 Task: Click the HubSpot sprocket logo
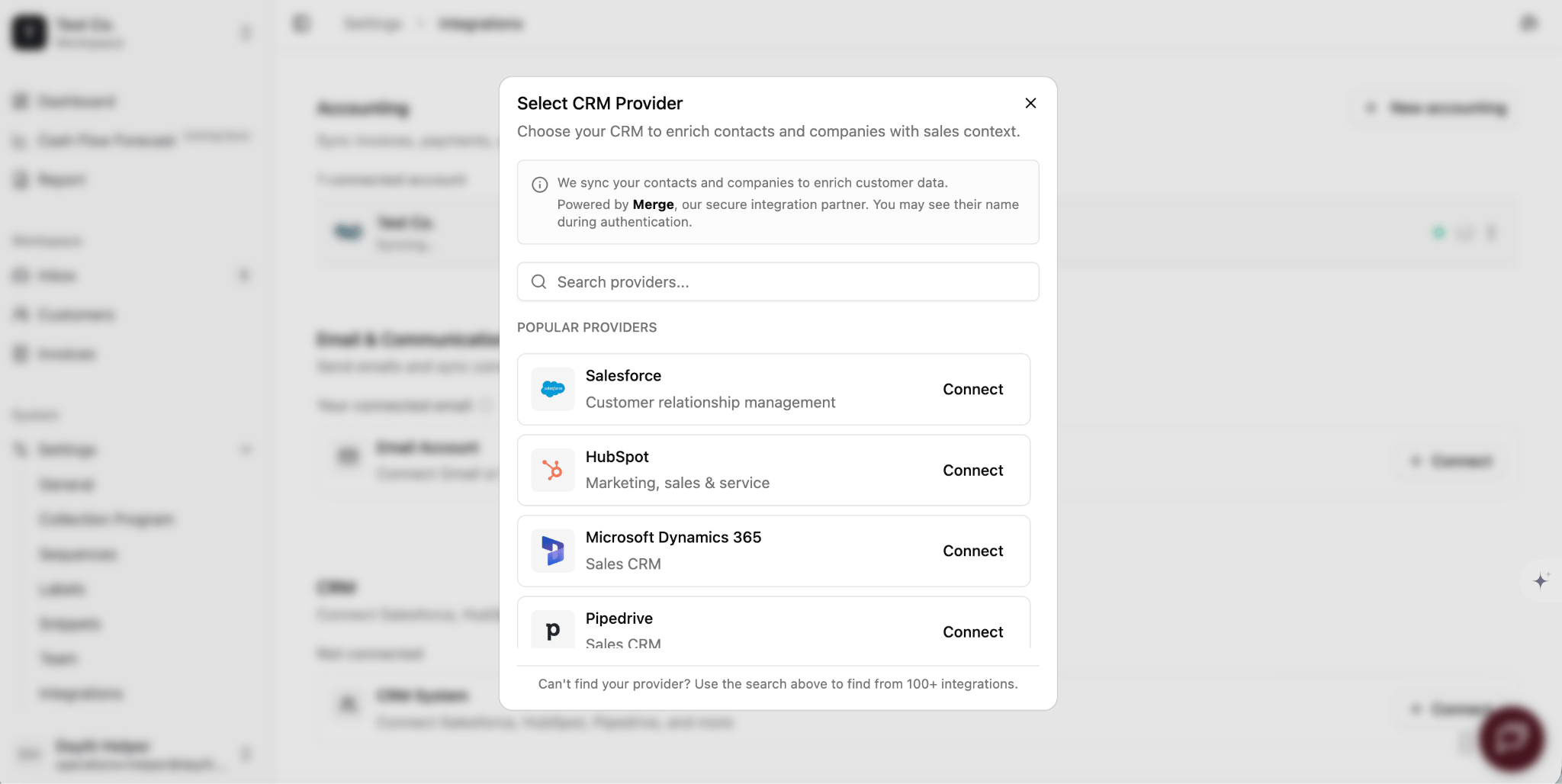point(553,471)
